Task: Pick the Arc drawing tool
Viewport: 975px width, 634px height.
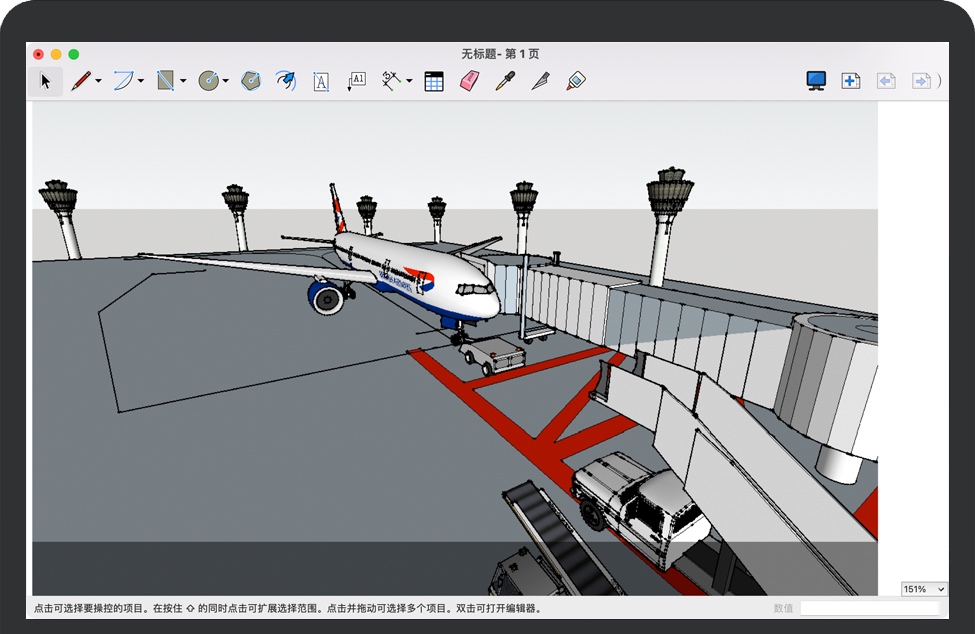Action: point(123,81)
